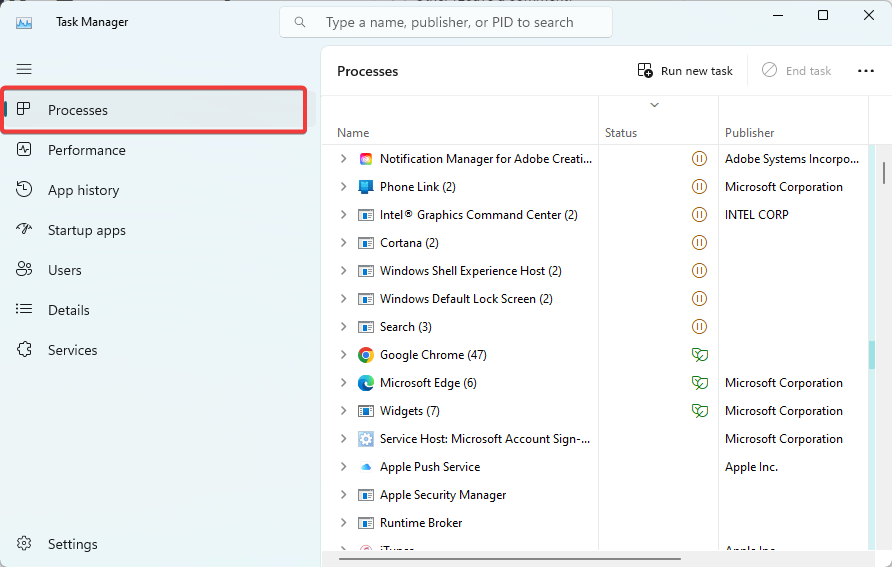Sort by Status column header

(x=621, y=133)
